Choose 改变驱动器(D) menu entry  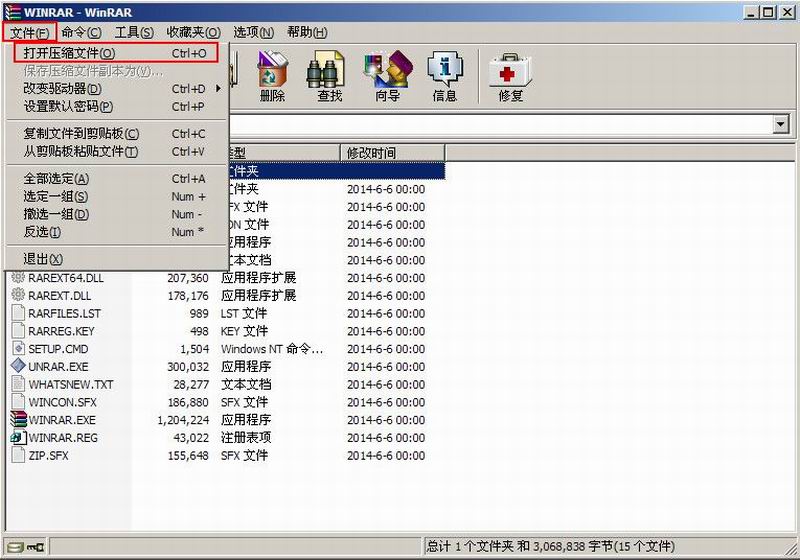pyautogui.click(x=117, y=89)
